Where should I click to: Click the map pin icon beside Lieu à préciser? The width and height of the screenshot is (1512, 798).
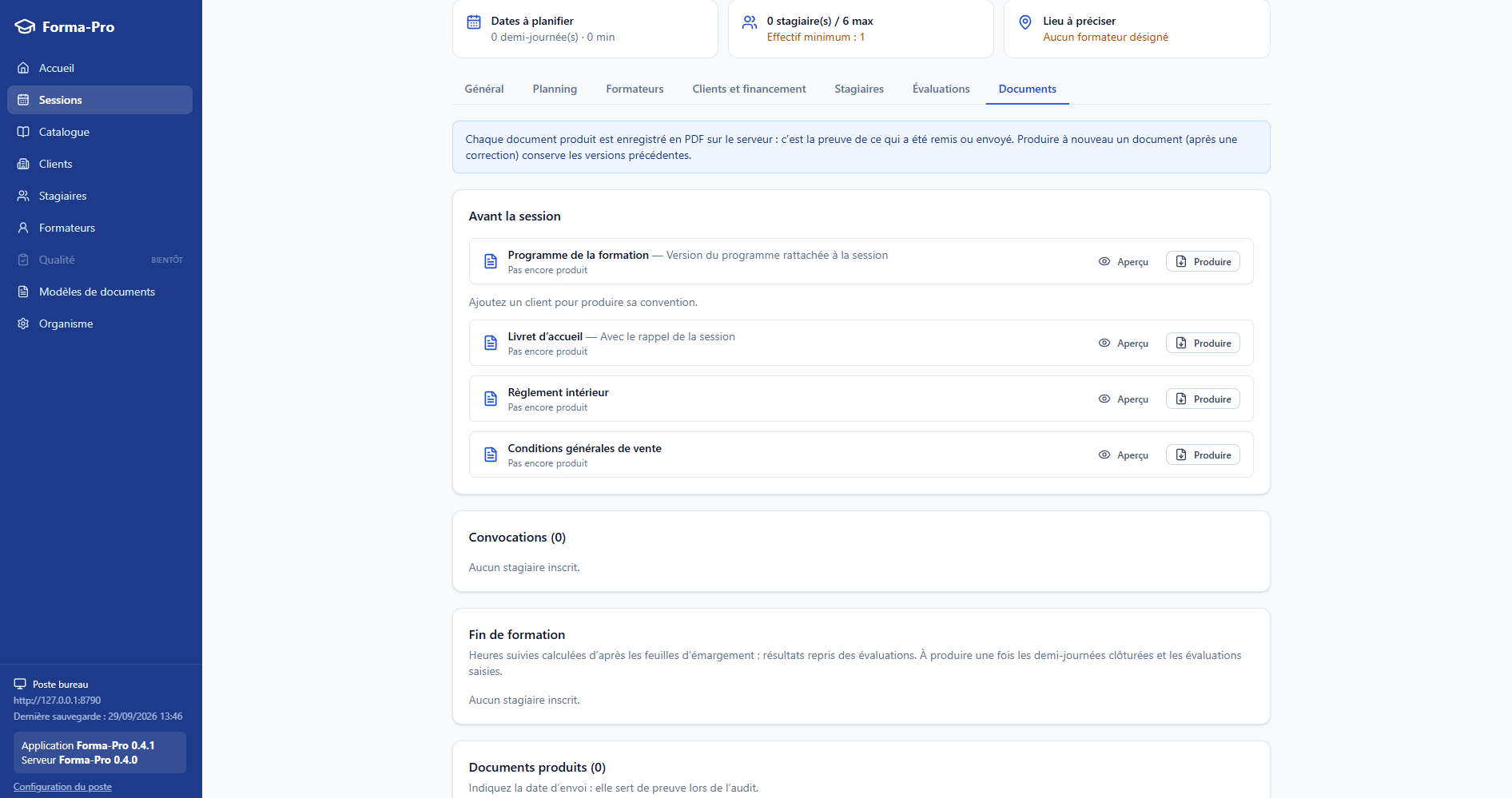coord(1025,22)
